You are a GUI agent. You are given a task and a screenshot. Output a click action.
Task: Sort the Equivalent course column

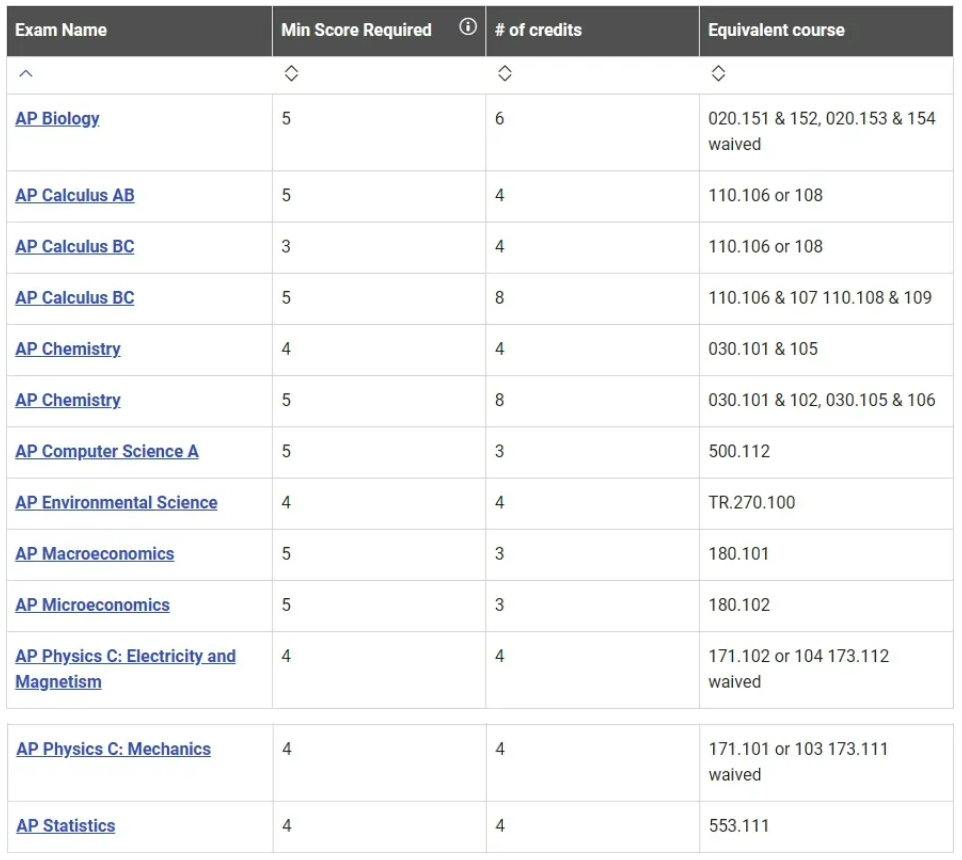tap(718, 74)
